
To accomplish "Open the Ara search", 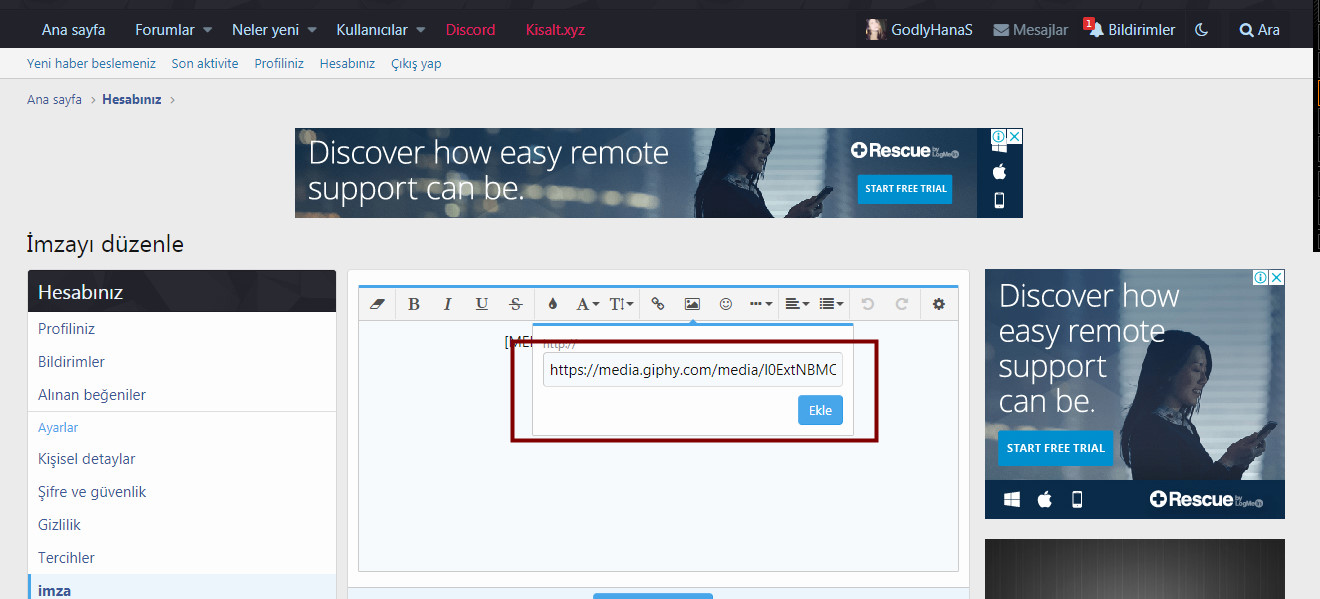I will click(x=1260, y=30).
